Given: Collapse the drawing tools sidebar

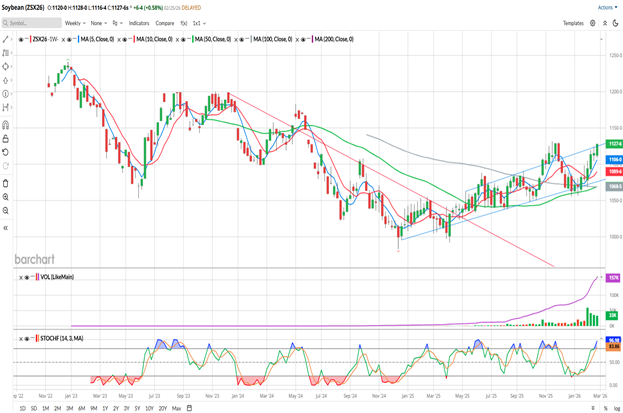Looking at the screenshot, I should point(5,228).
